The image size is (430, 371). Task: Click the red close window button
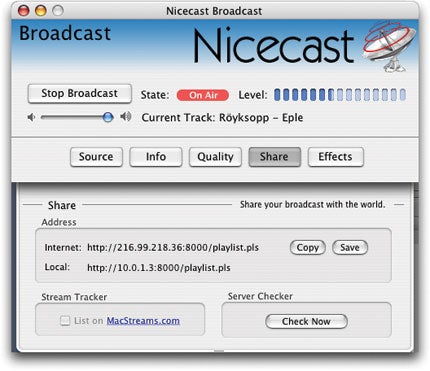(24, 11)
